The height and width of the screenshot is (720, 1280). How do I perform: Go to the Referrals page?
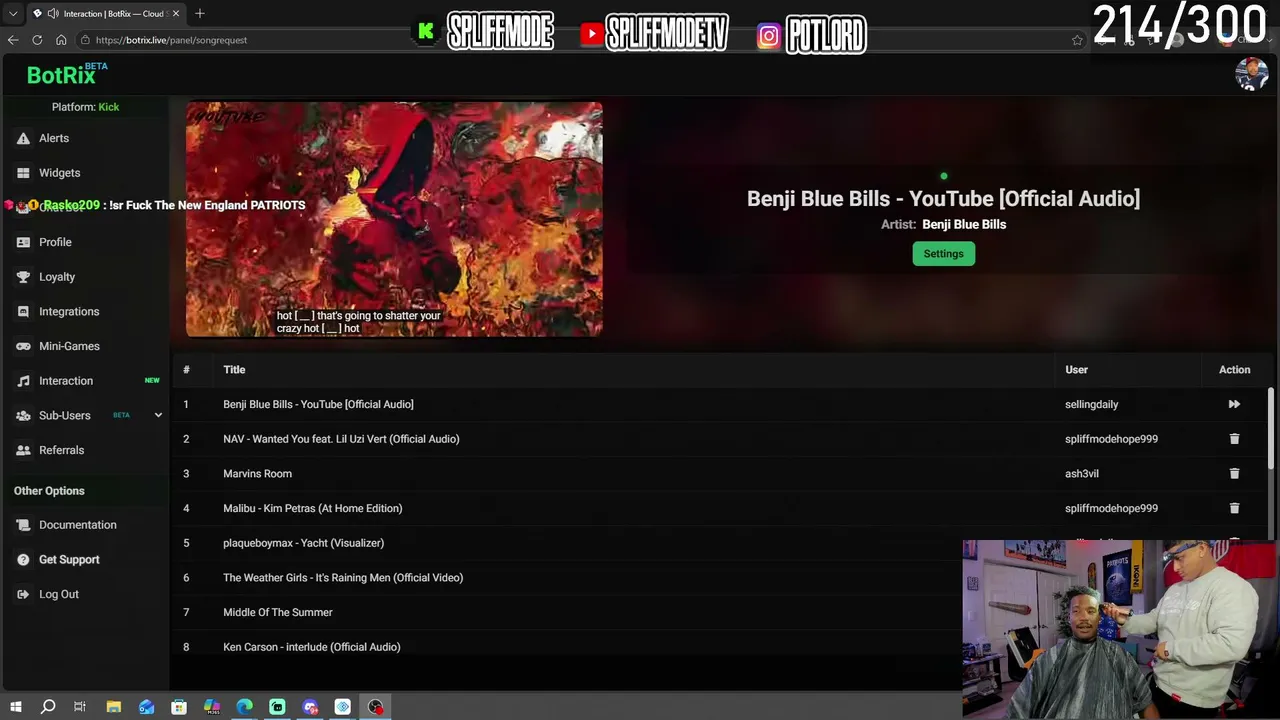pos(61,450)
